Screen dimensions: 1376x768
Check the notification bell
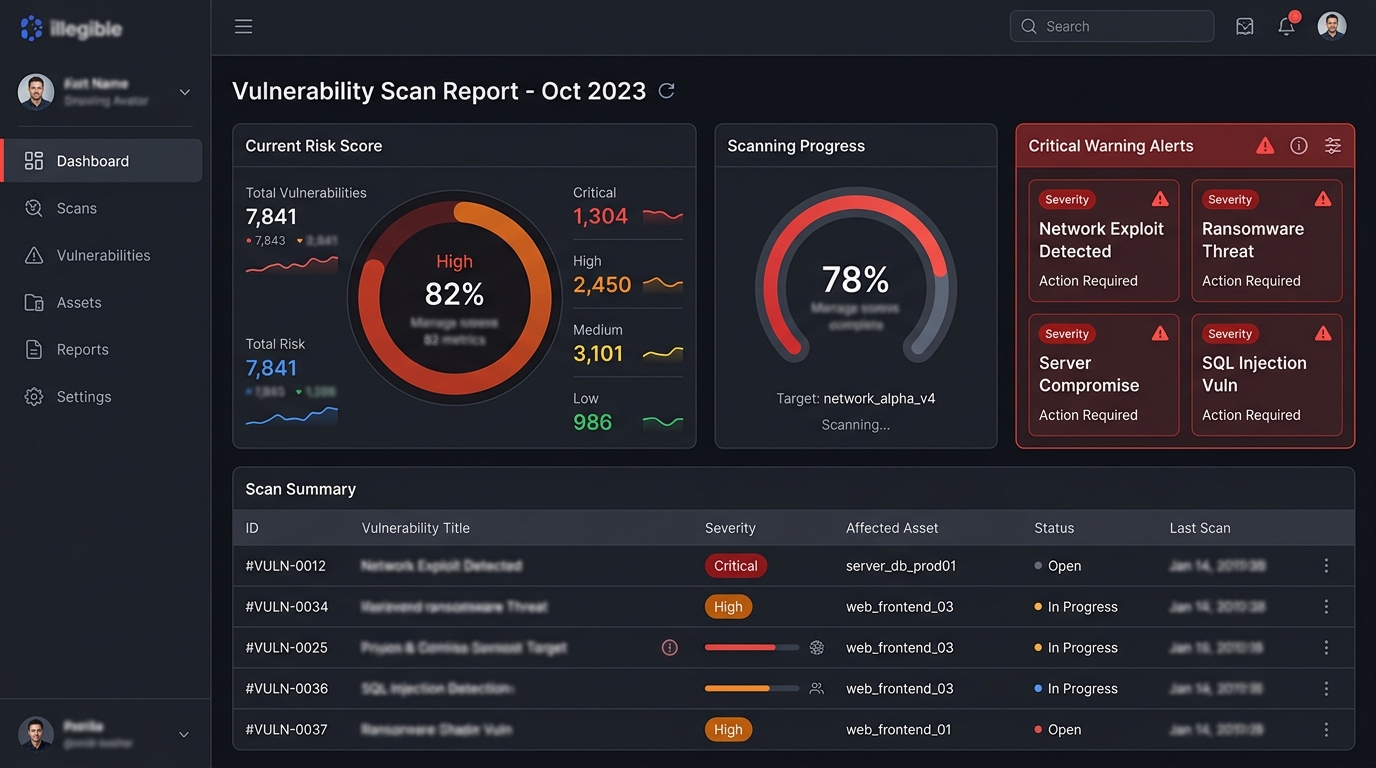[x=1287, y=26]
